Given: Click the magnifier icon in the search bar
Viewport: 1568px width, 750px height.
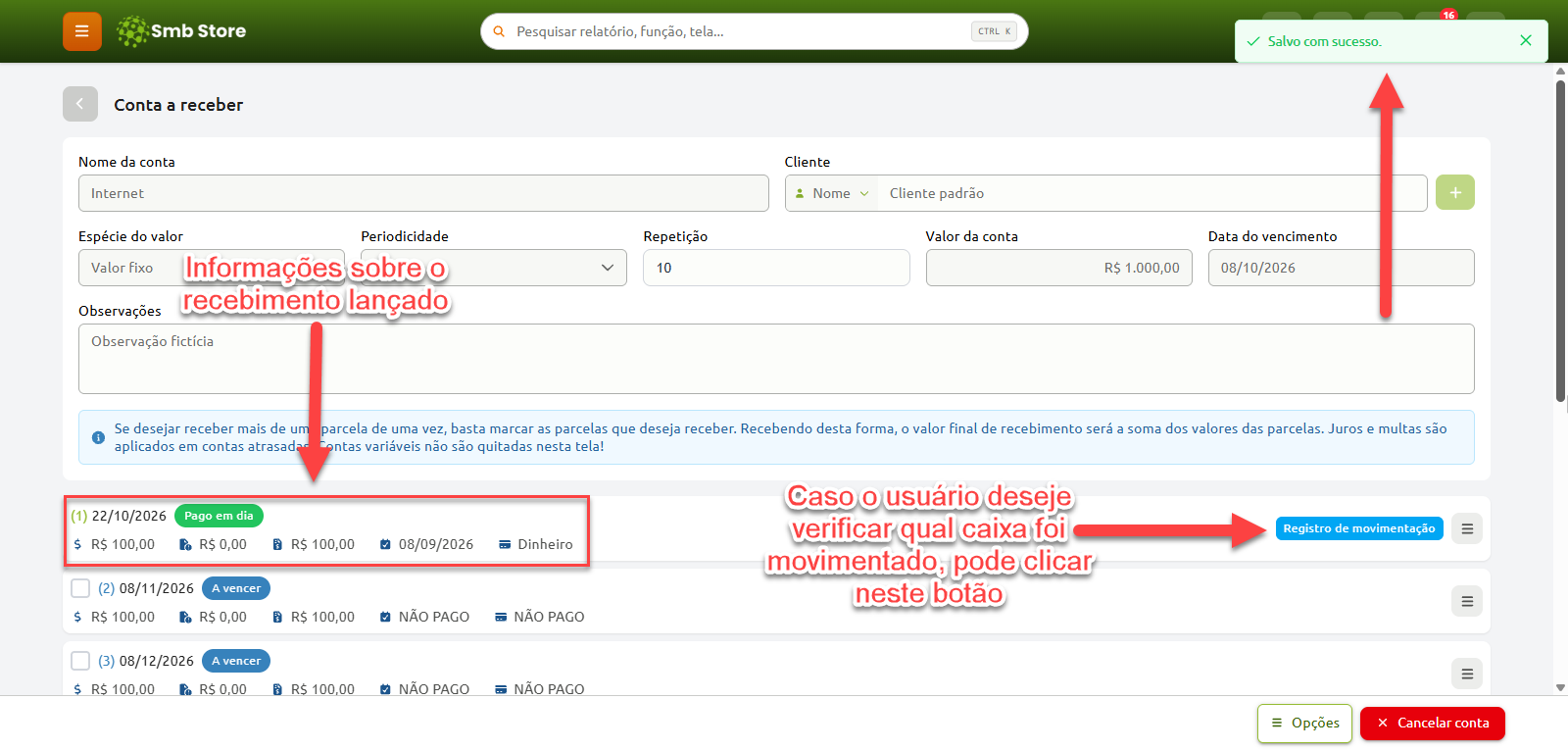Looking at the screenshot, I should click(x=499, y=31).
